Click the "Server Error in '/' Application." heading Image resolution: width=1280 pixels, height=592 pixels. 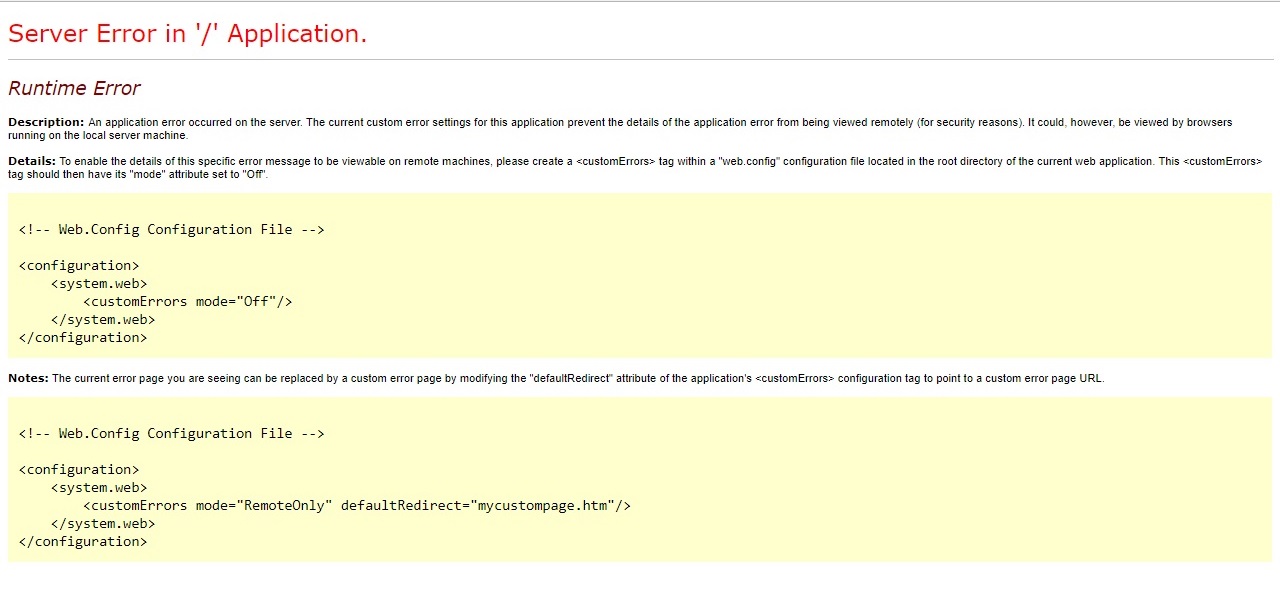pyautogui.click(x=188, y=33)
